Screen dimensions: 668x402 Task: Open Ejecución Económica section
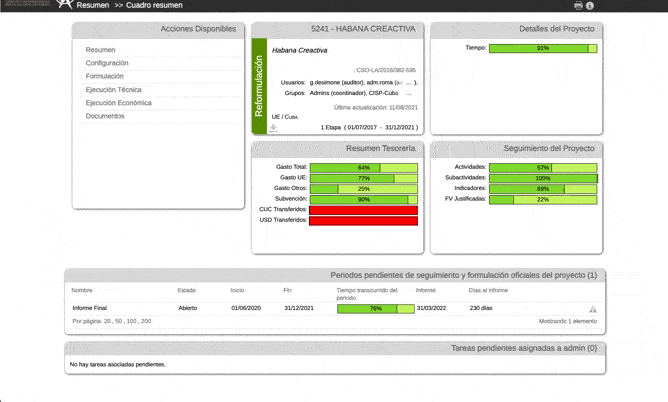[x=118, y=103]
